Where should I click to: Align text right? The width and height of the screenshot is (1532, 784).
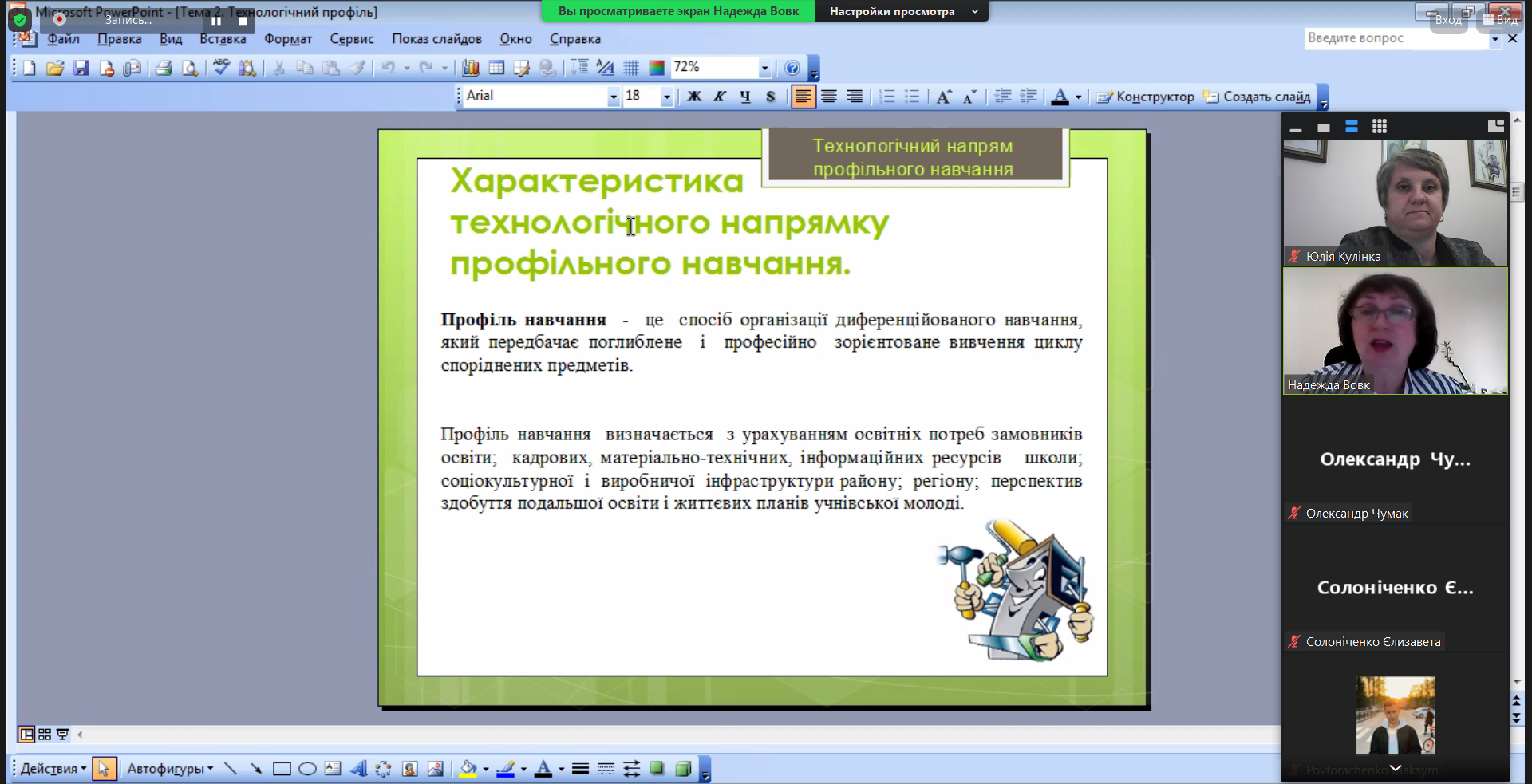[x=855, y=97]
